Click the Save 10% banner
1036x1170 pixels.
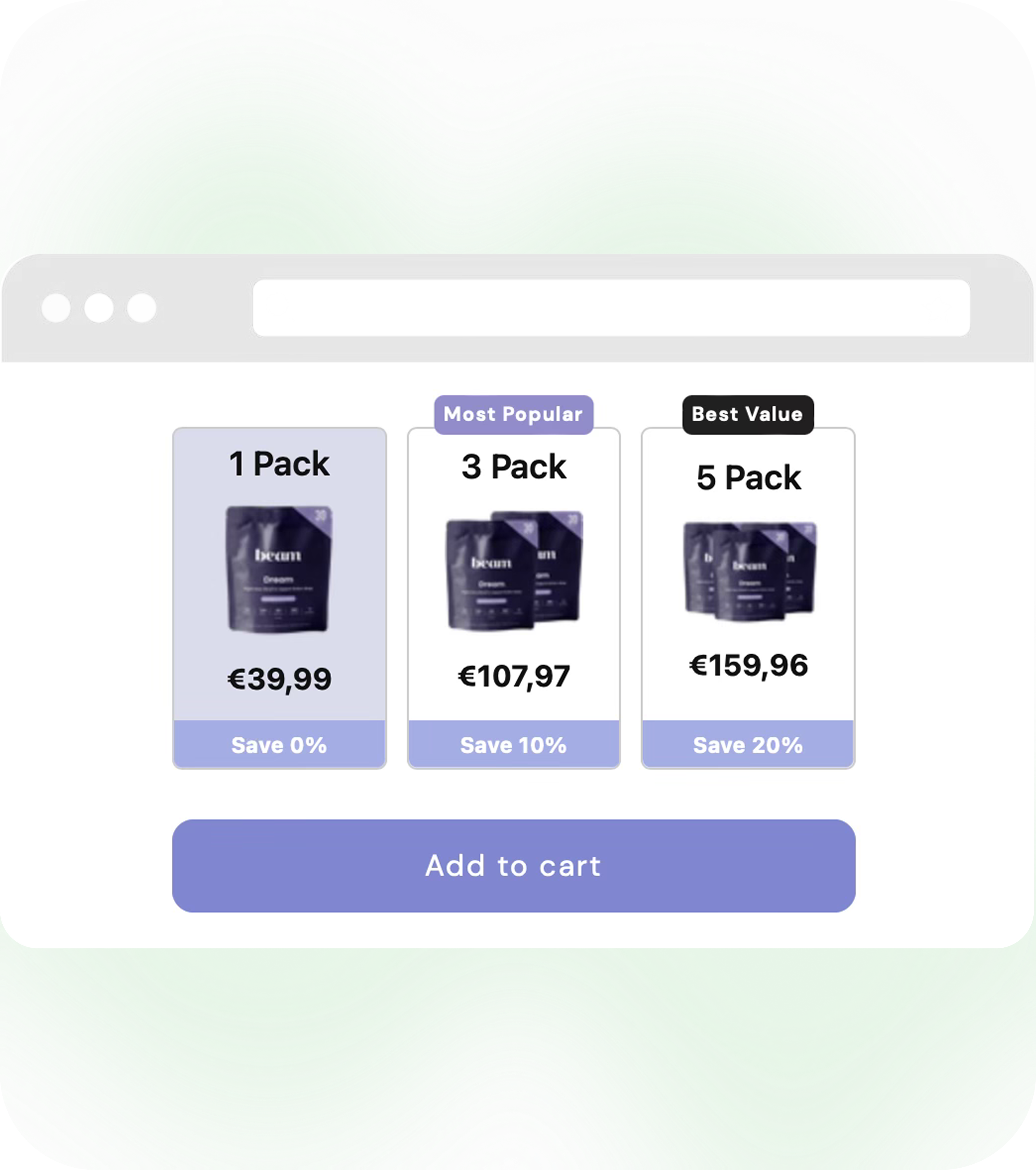513,744
